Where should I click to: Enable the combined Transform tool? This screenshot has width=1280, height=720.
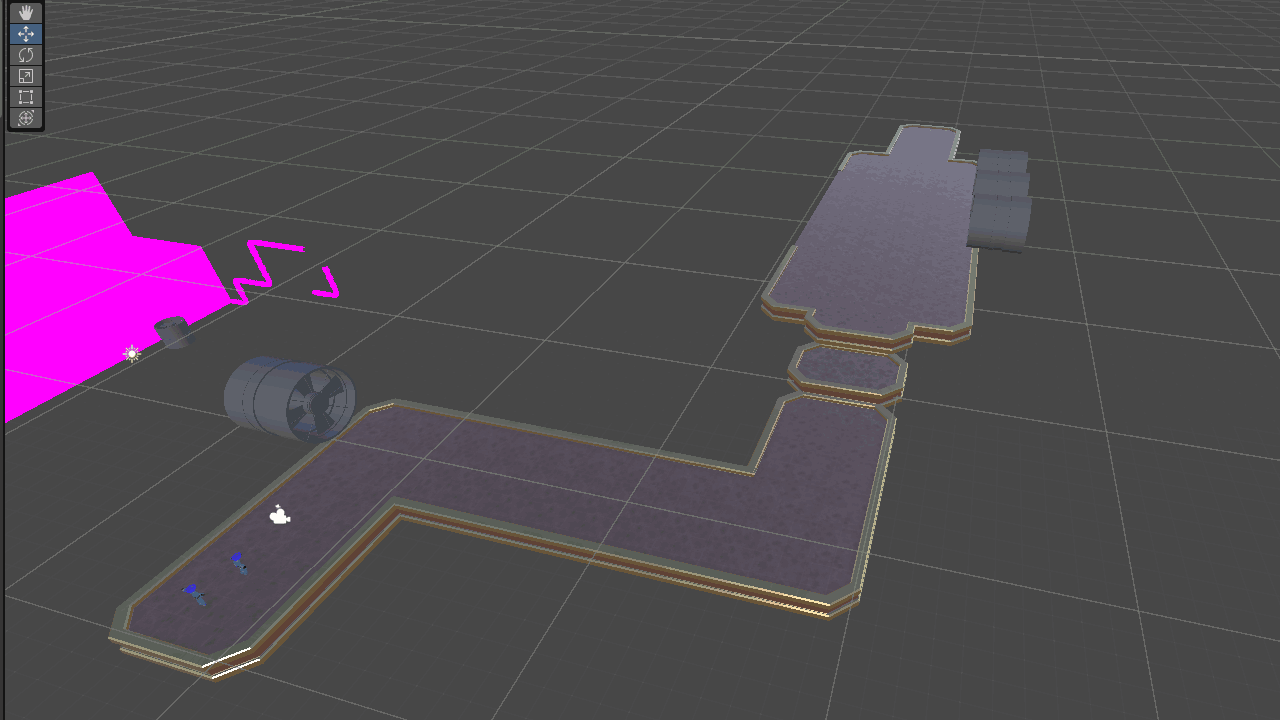pos(26,118)
